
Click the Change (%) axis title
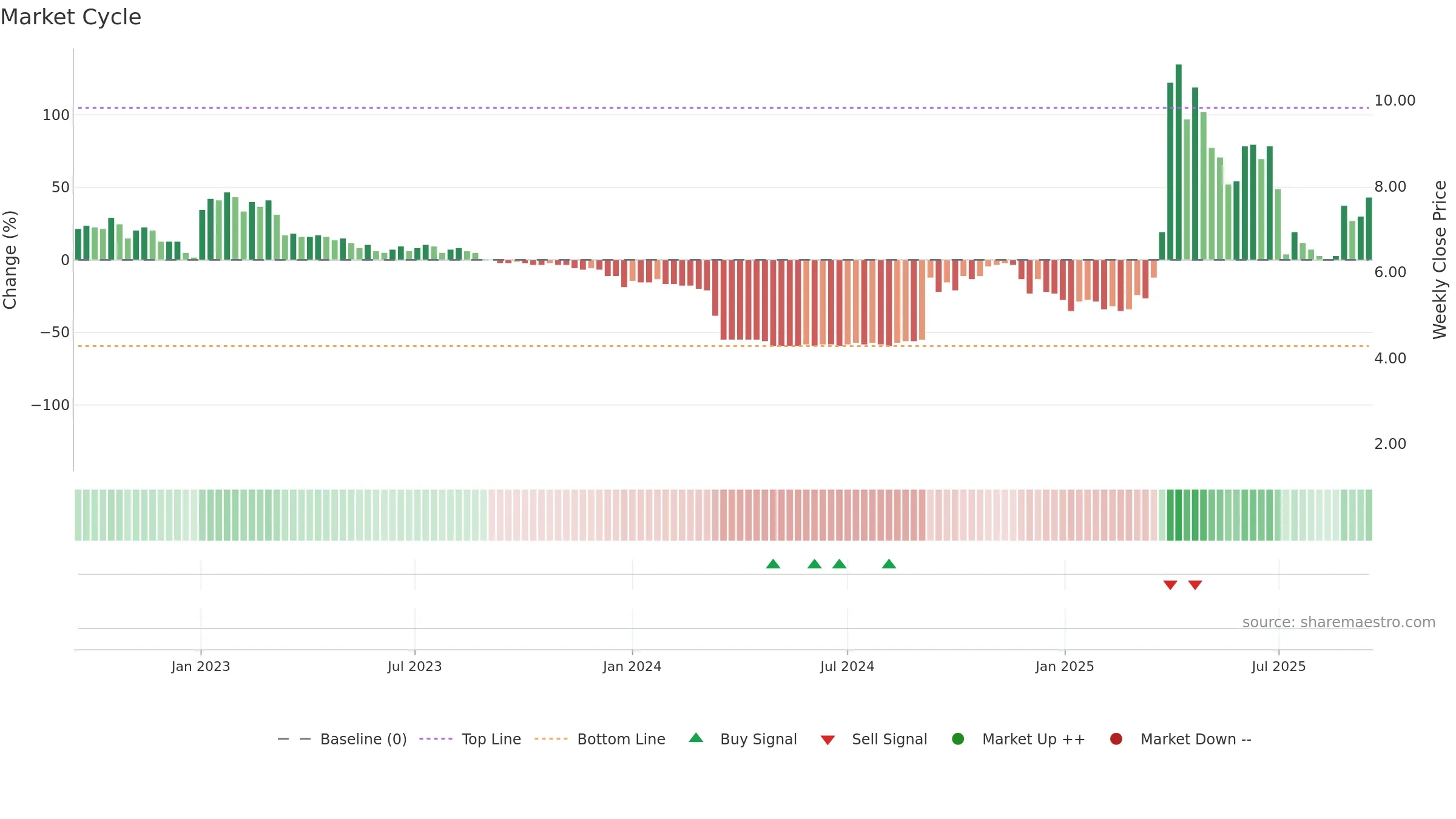(x=10, y=260)
